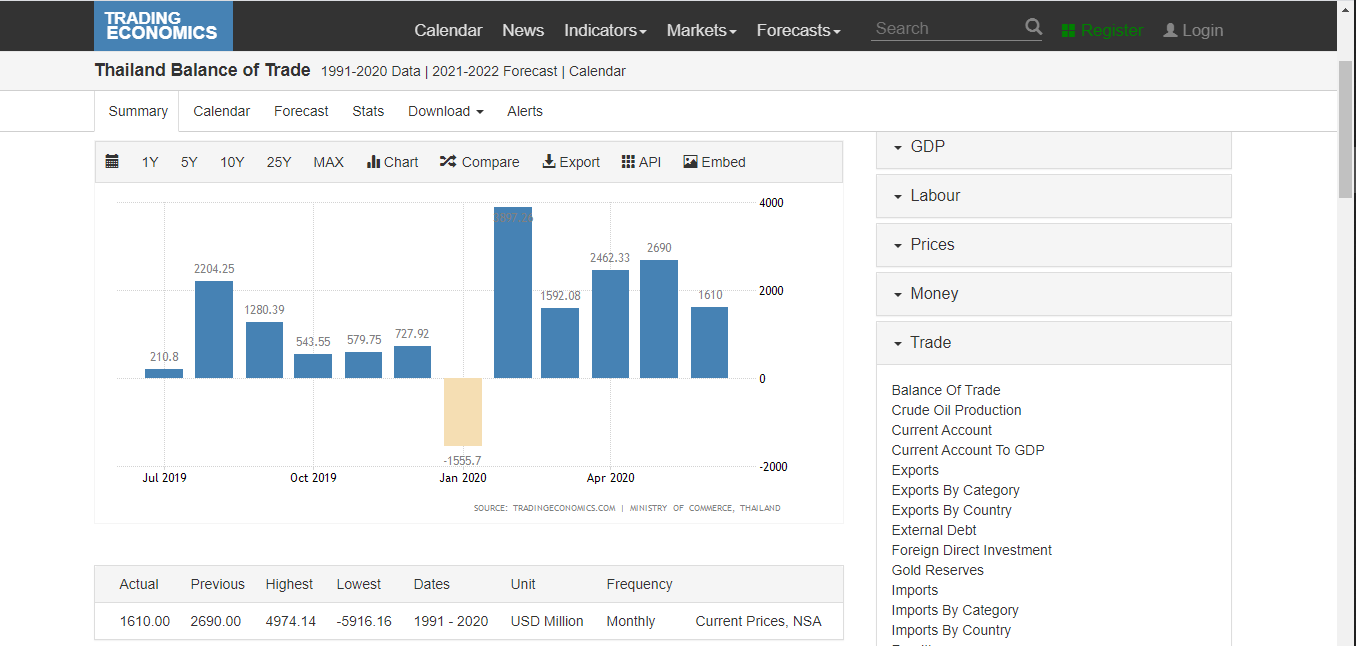Click the Login link

click(1193, 30)
